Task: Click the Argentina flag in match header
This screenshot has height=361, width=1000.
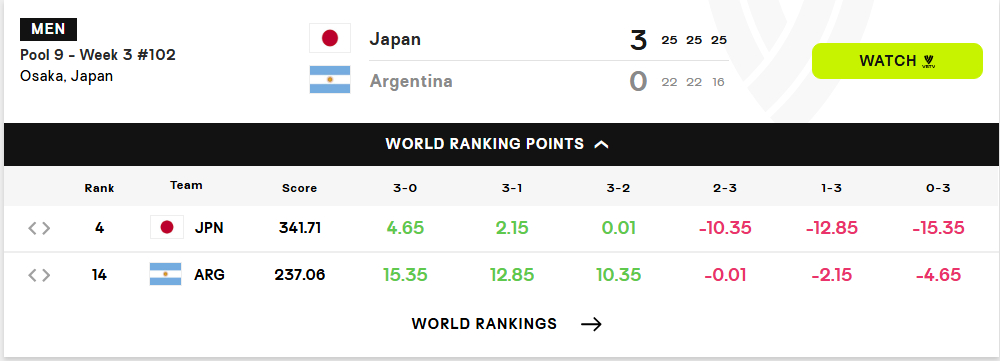Action: coord(330,80)
